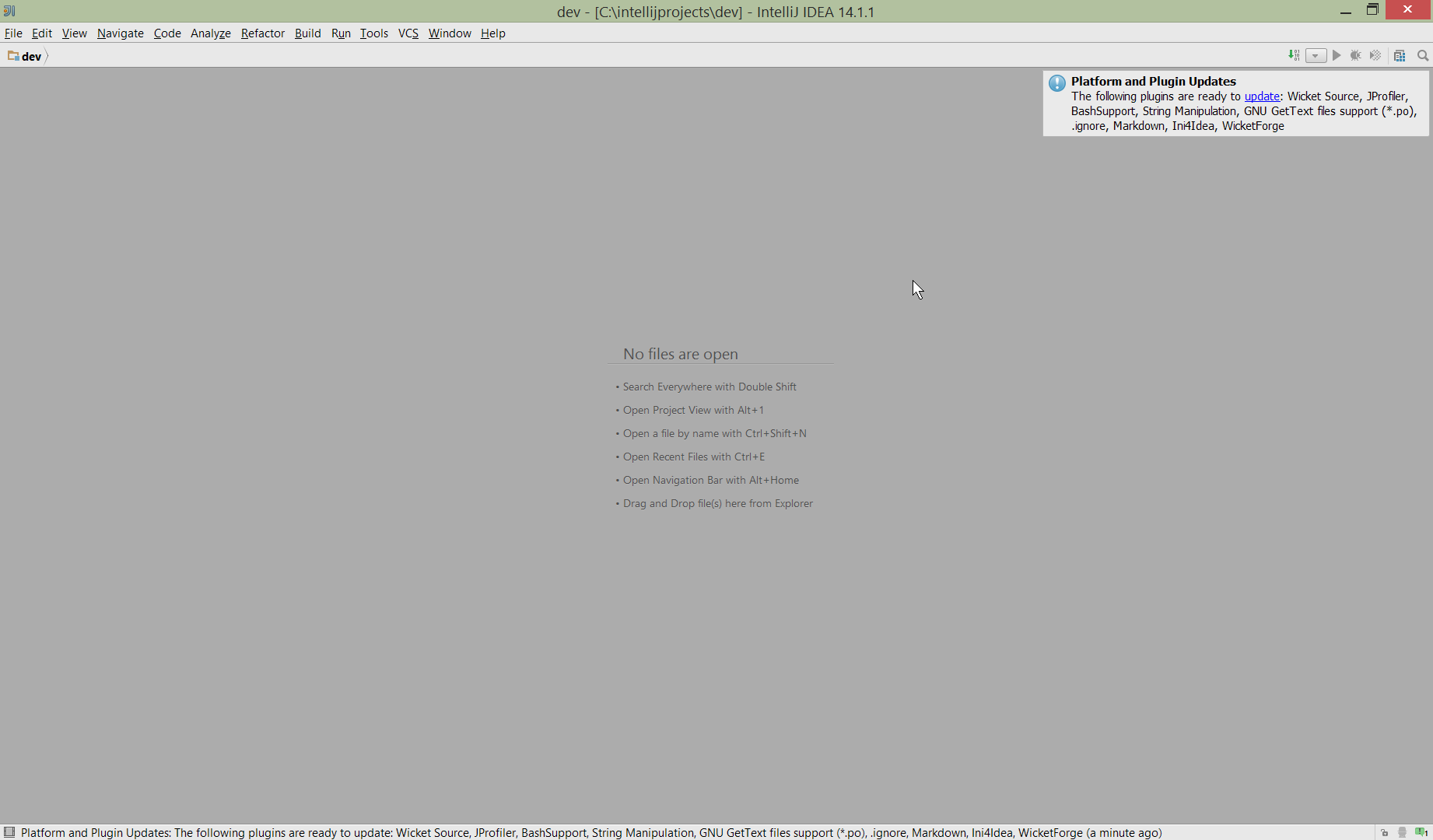The image size is (1433, 840).
Task: Open the event log notification icon
Action: click(1421, 832)
